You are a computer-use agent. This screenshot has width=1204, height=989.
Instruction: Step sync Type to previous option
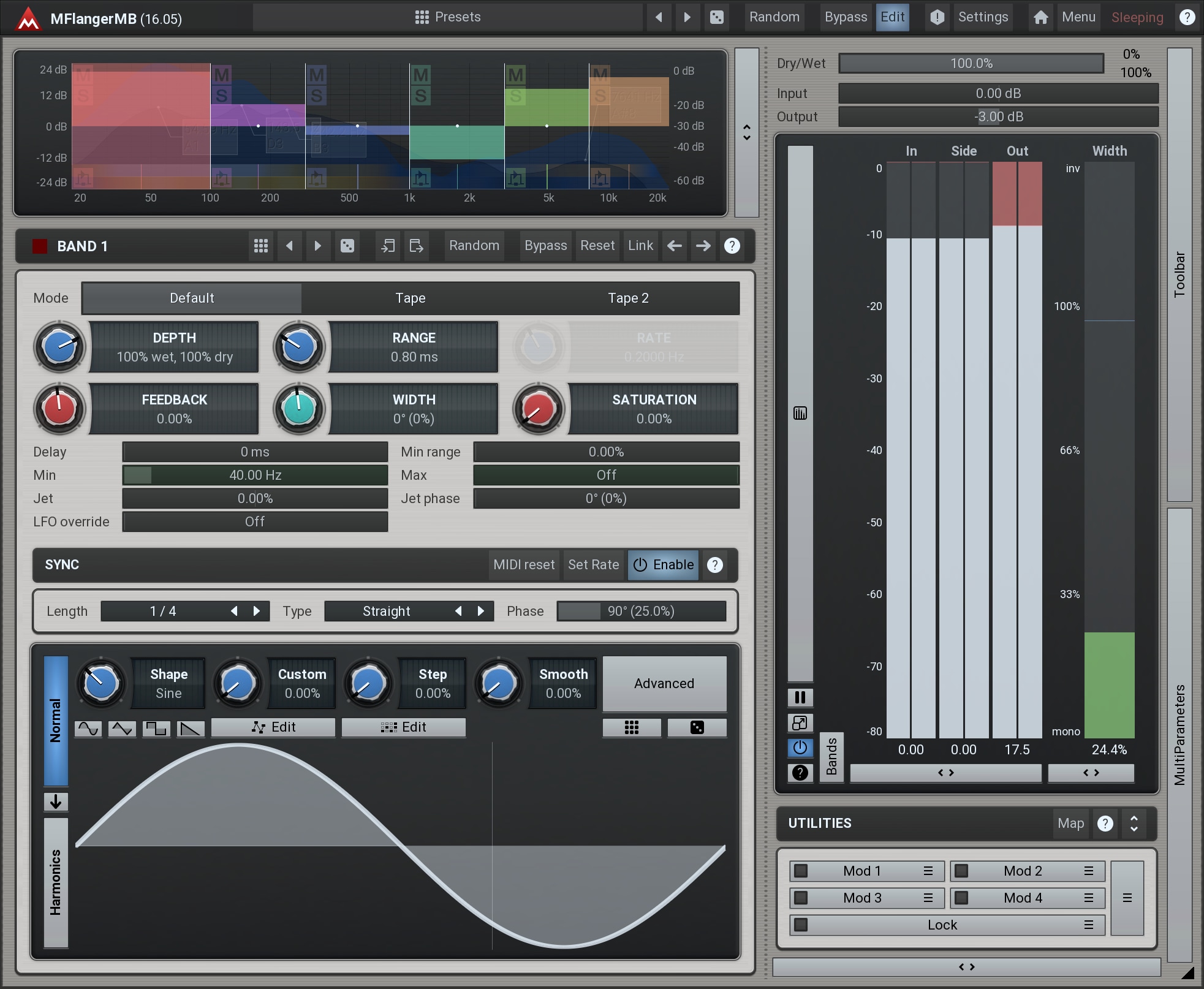tap(458, 611)
